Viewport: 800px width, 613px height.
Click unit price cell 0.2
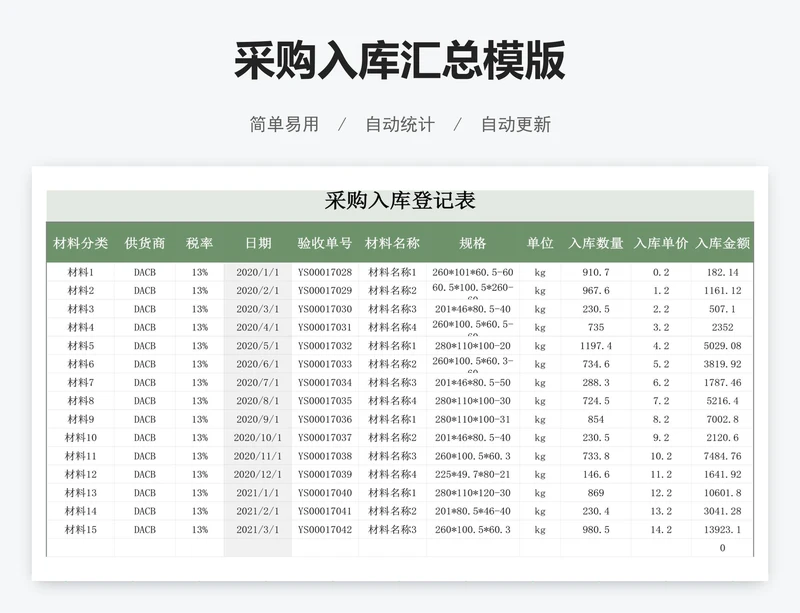[661, 272]
